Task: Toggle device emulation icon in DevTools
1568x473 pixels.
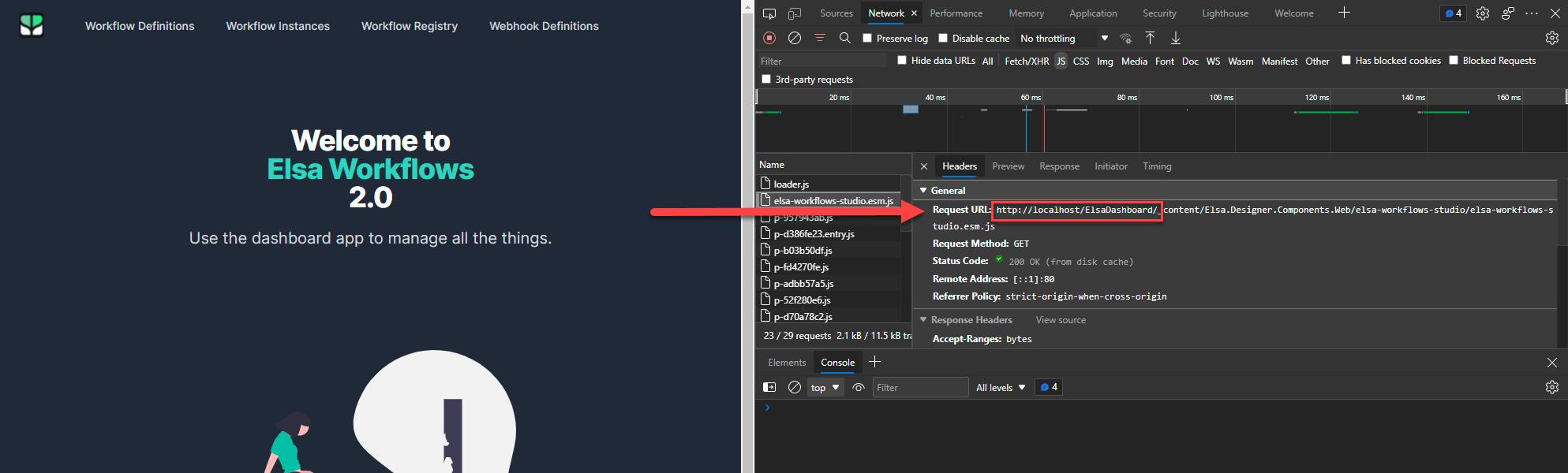Action: [795, 13]
